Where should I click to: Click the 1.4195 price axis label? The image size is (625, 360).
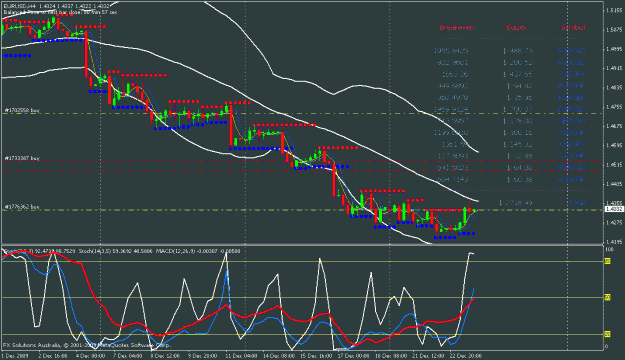click(x=614, y=242)
